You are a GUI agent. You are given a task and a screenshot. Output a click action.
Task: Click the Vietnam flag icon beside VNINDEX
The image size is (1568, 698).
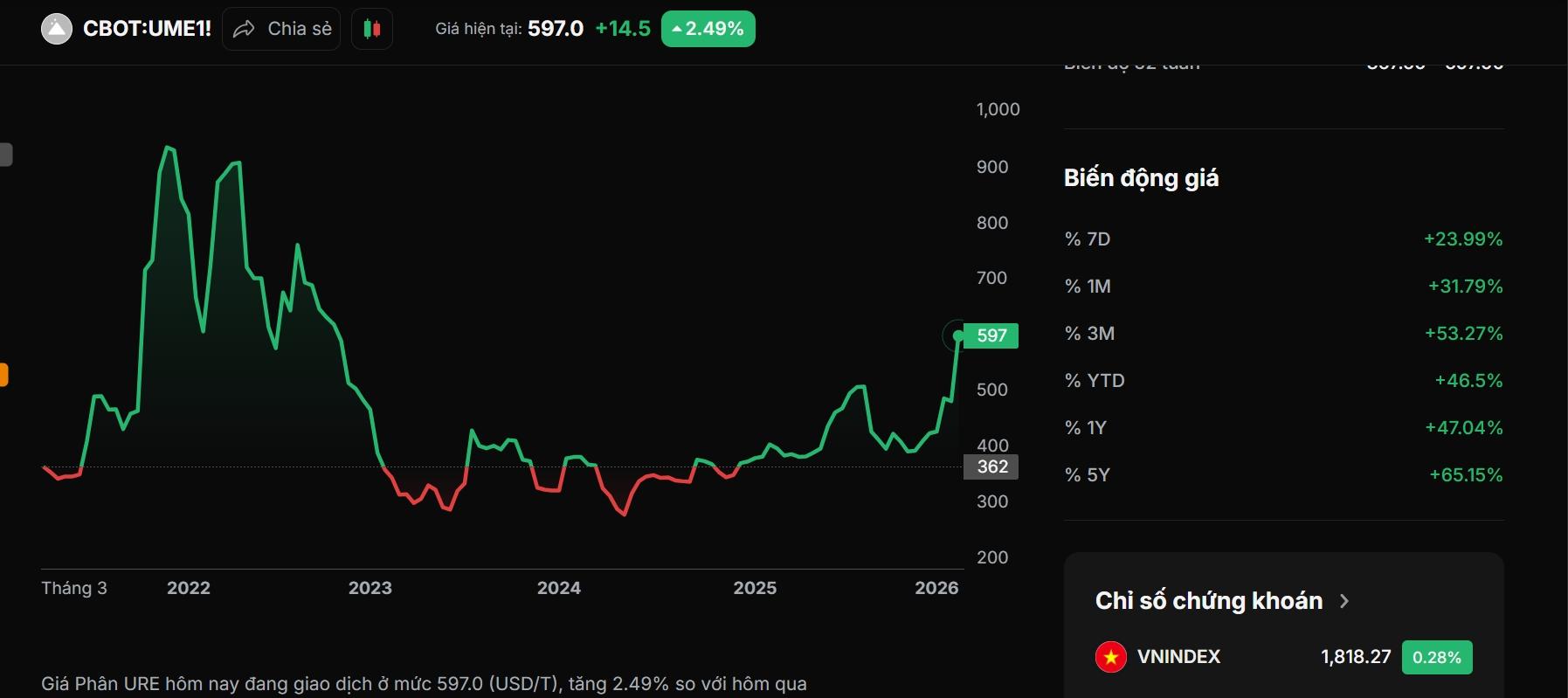(1110, 657)
